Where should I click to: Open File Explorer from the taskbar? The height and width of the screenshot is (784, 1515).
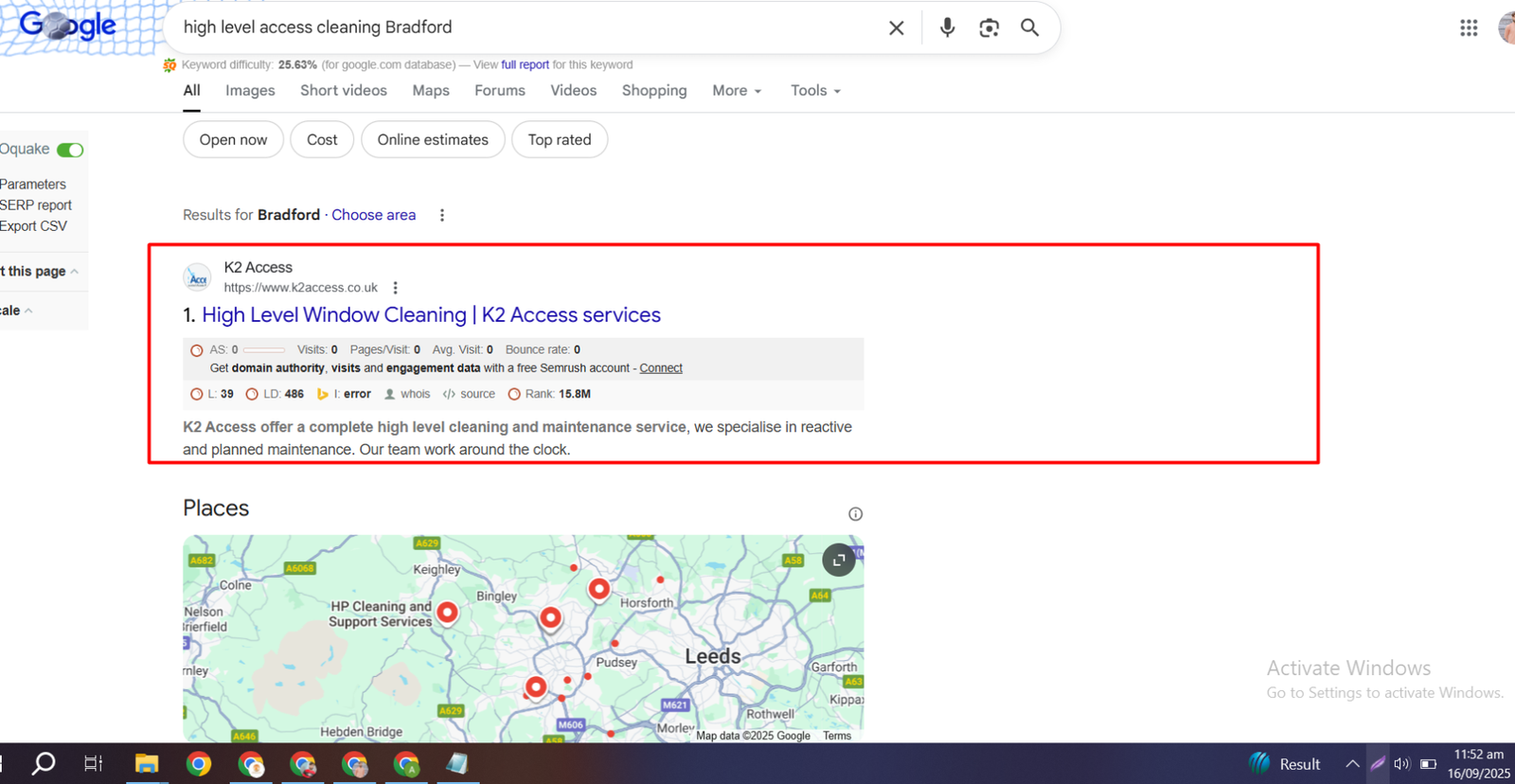pos(147,764)
